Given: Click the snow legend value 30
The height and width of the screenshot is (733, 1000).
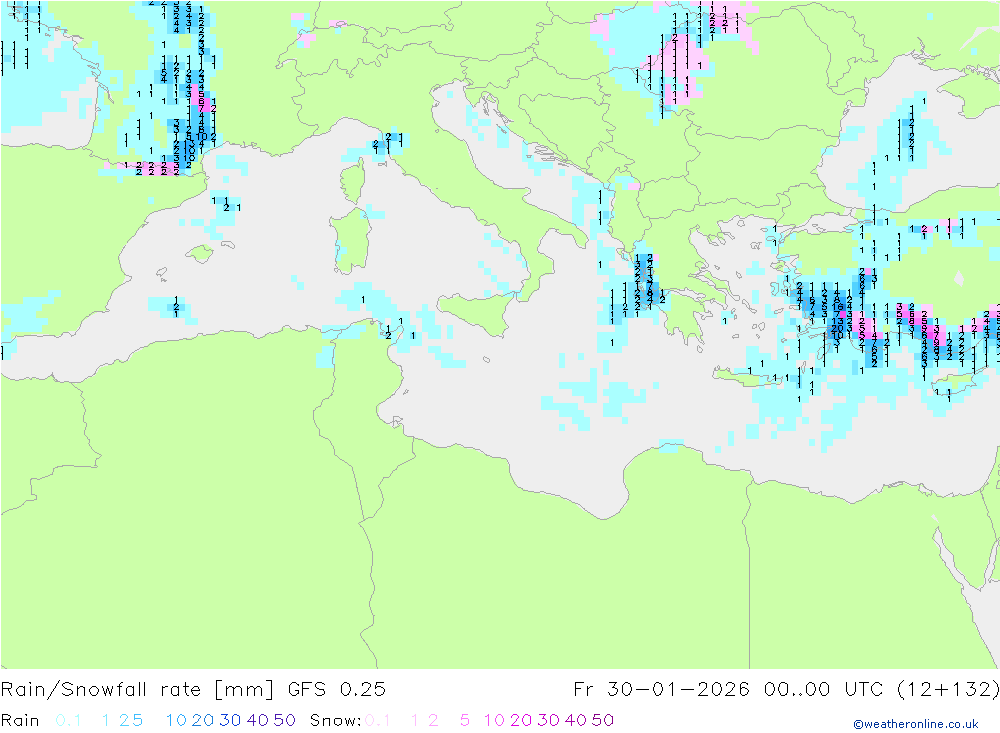Looking at the screenshot, I should 548,720.
